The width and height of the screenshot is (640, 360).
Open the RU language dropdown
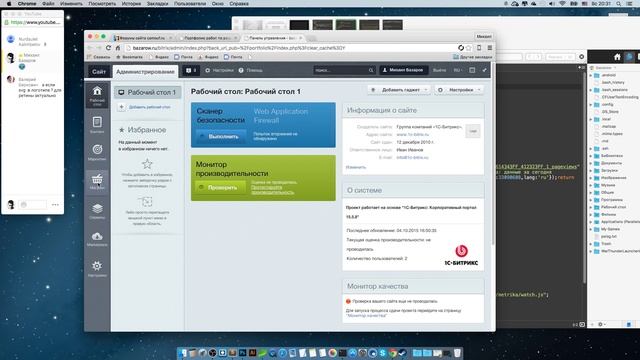click(458, 70)
